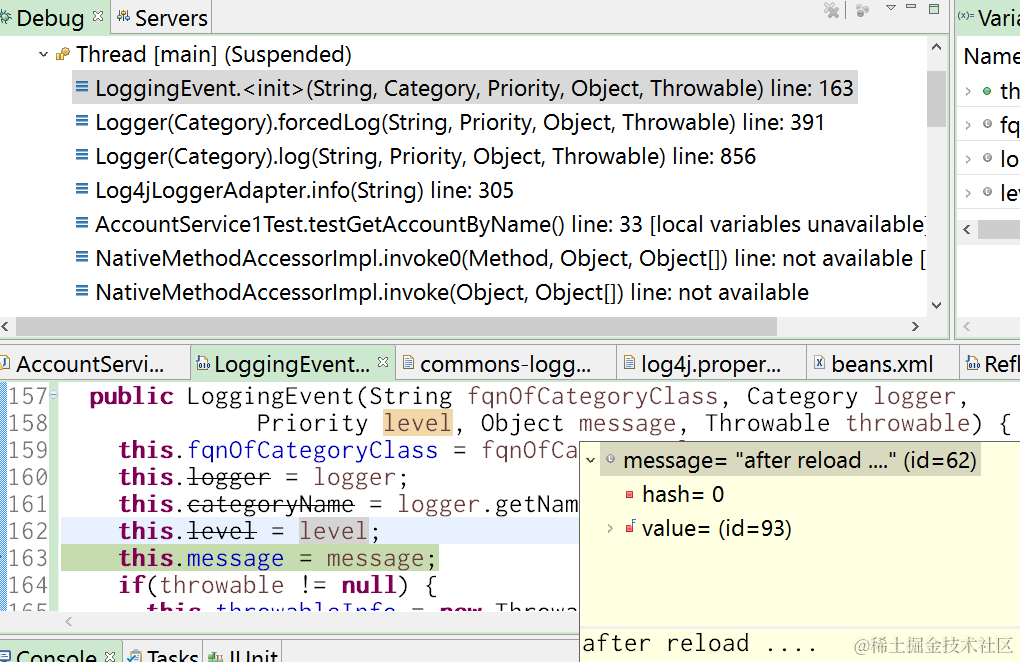Expand value= (id=93) in hover popup

[x=610, y=529]
